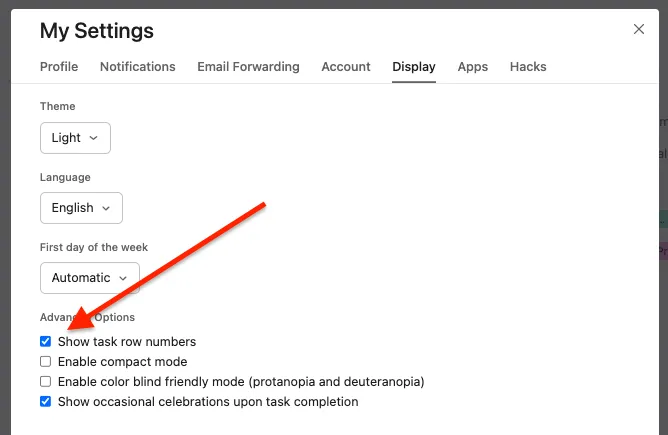Switch to the Notifications tab

[138, 67]
